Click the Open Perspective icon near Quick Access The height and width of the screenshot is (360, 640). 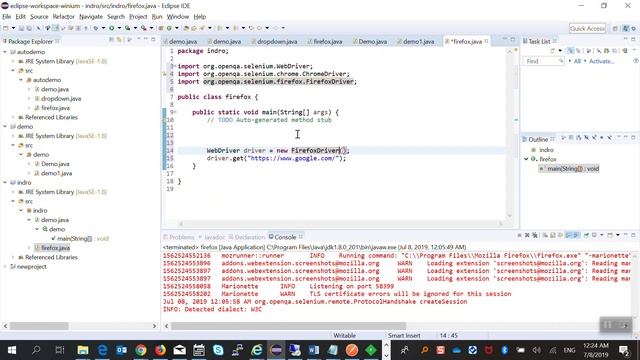pos(615,28)
